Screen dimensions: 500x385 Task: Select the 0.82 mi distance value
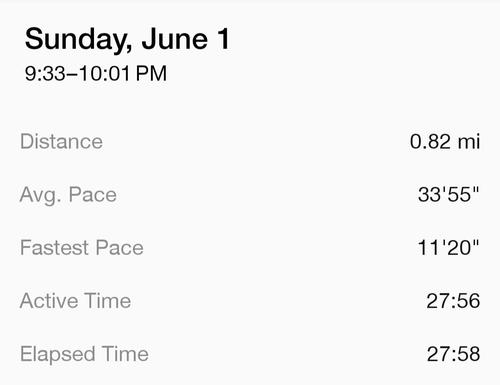[x=445, y=141]
